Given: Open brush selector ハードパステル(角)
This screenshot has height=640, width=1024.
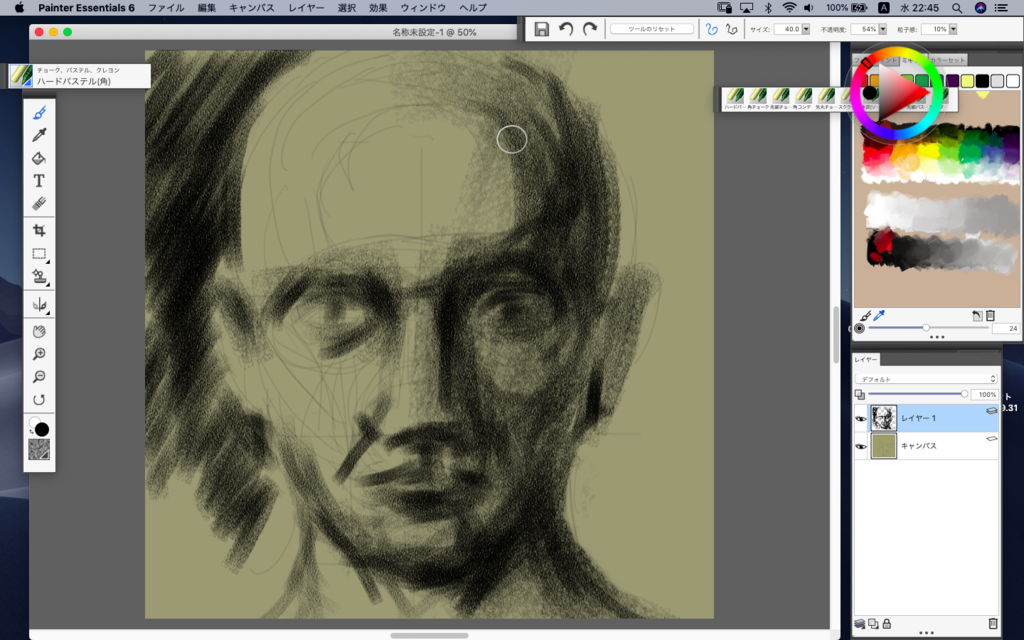Looking at the screenshot, I should pyautogui.click(x=80, y=76).
